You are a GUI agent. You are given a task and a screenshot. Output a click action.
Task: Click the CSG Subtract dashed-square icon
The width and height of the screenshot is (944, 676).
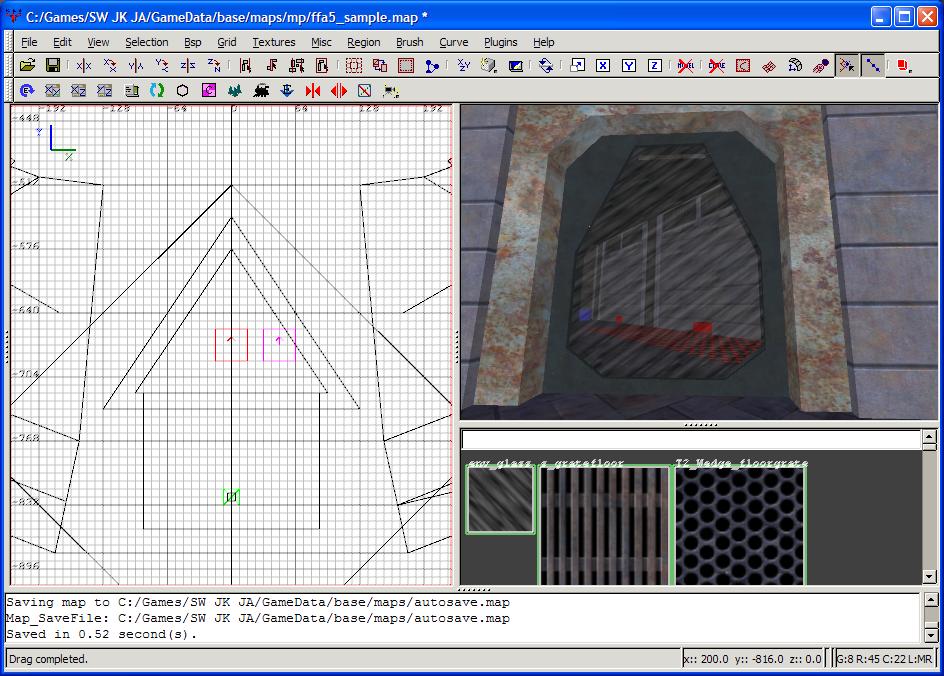tap(354, 65)
